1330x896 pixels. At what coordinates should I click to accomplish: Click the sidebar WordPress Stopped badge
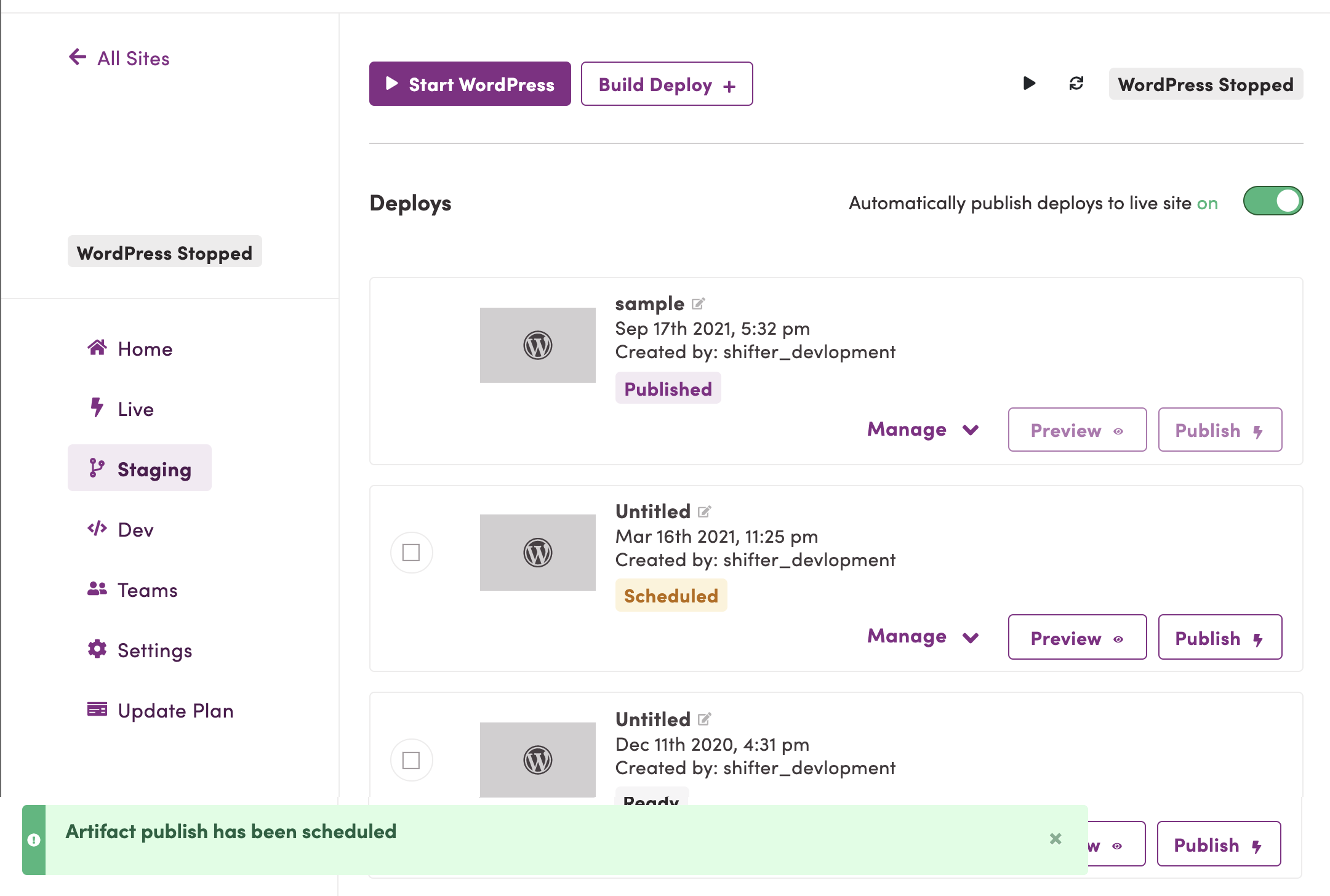click(x=164, y=252)
